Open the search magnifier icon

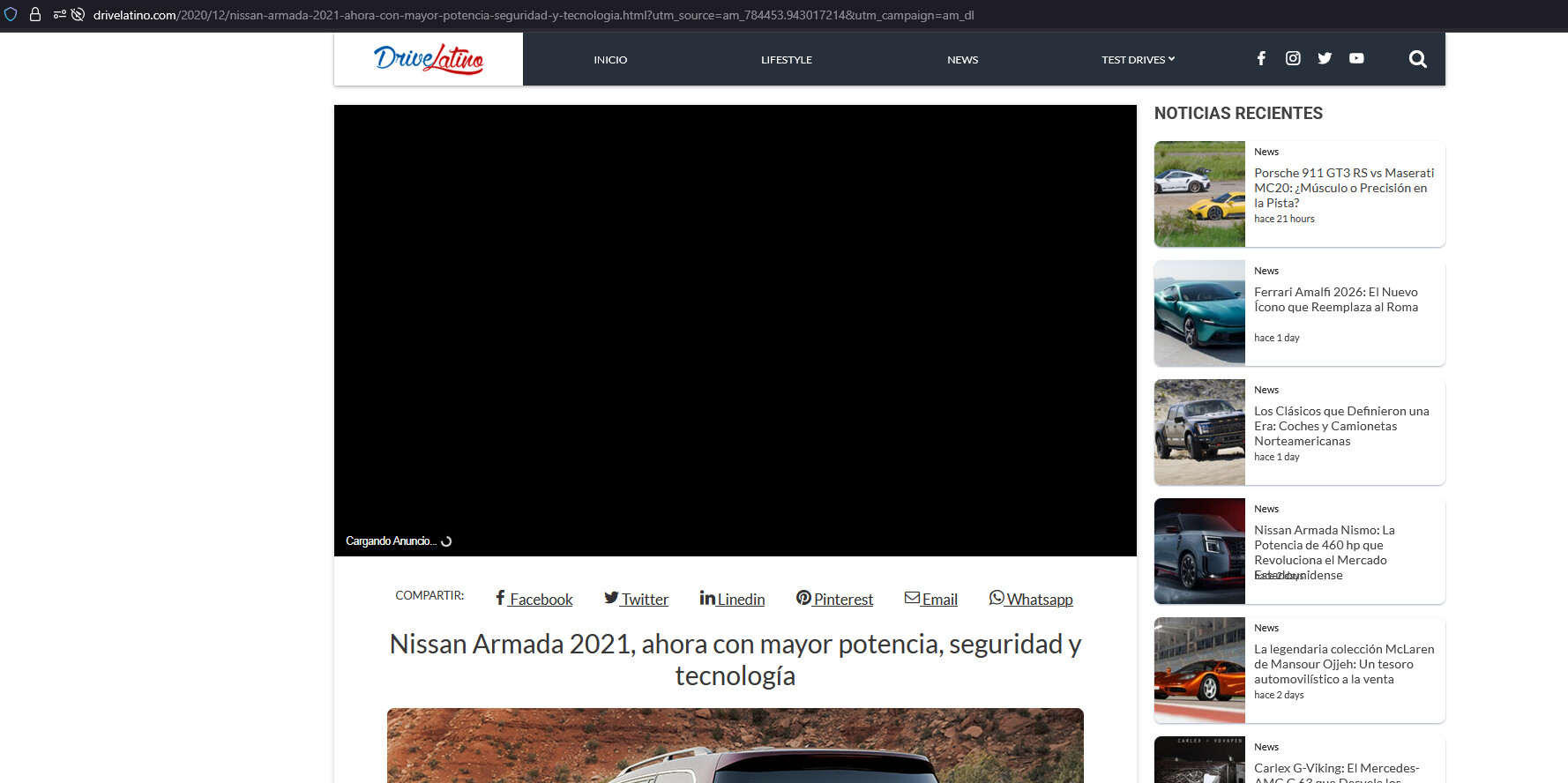[1418, 59]
